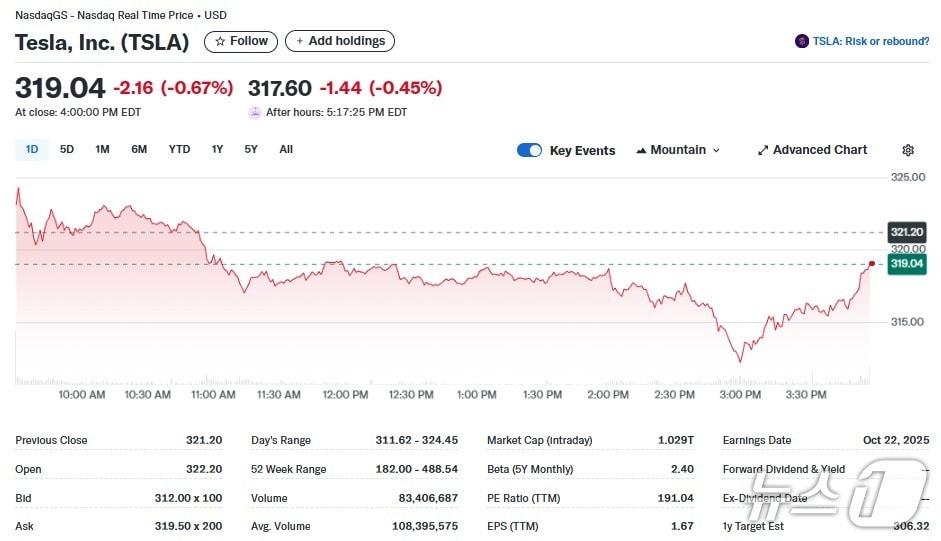Click the purple TSLA analysis icon
This screenshot has height=541, width=941.
tap(801, 41)
